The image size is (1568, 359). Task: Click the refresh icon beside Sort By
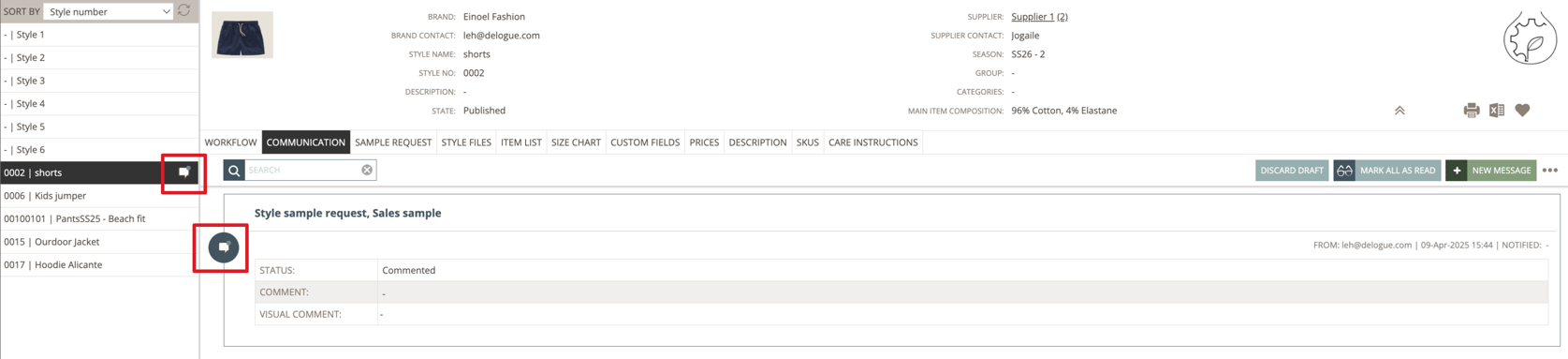coord(184,11)
